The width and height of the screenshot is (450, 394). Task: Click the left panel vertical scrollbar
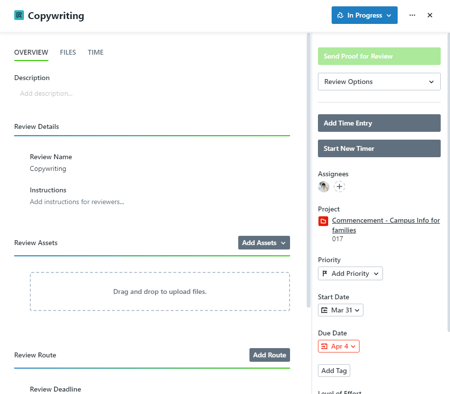point(309,170)
